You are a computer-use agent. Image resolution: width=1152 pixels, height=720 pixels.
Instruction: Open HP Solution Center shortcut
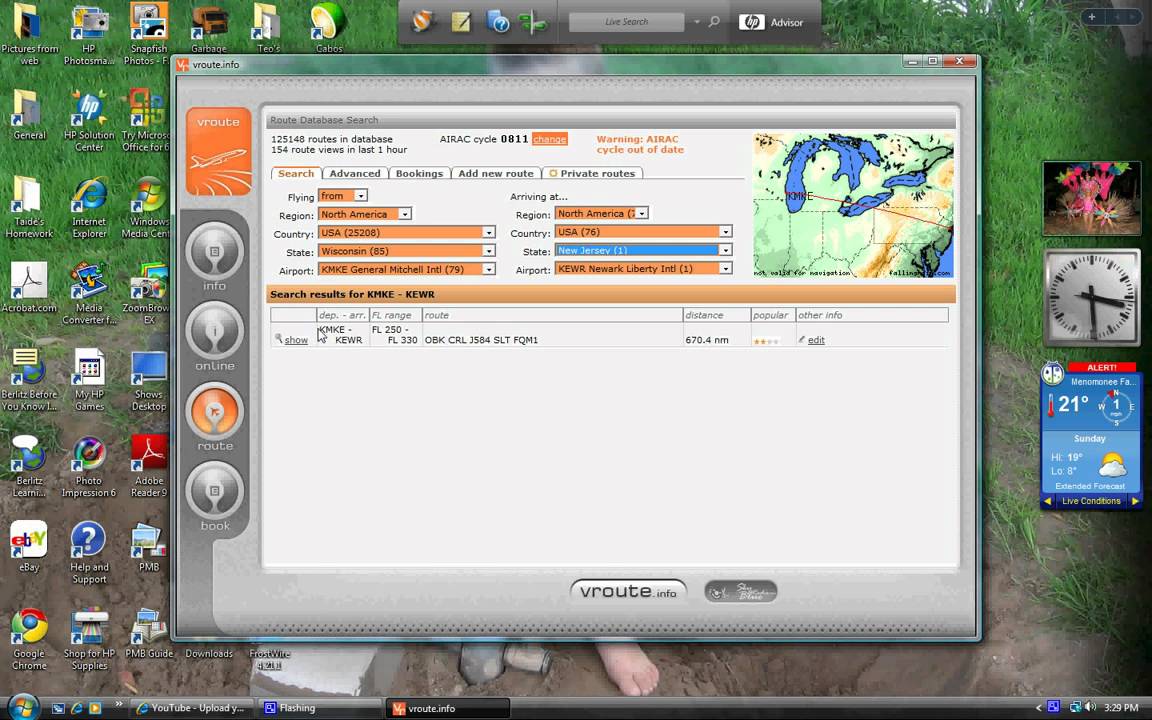89,120
